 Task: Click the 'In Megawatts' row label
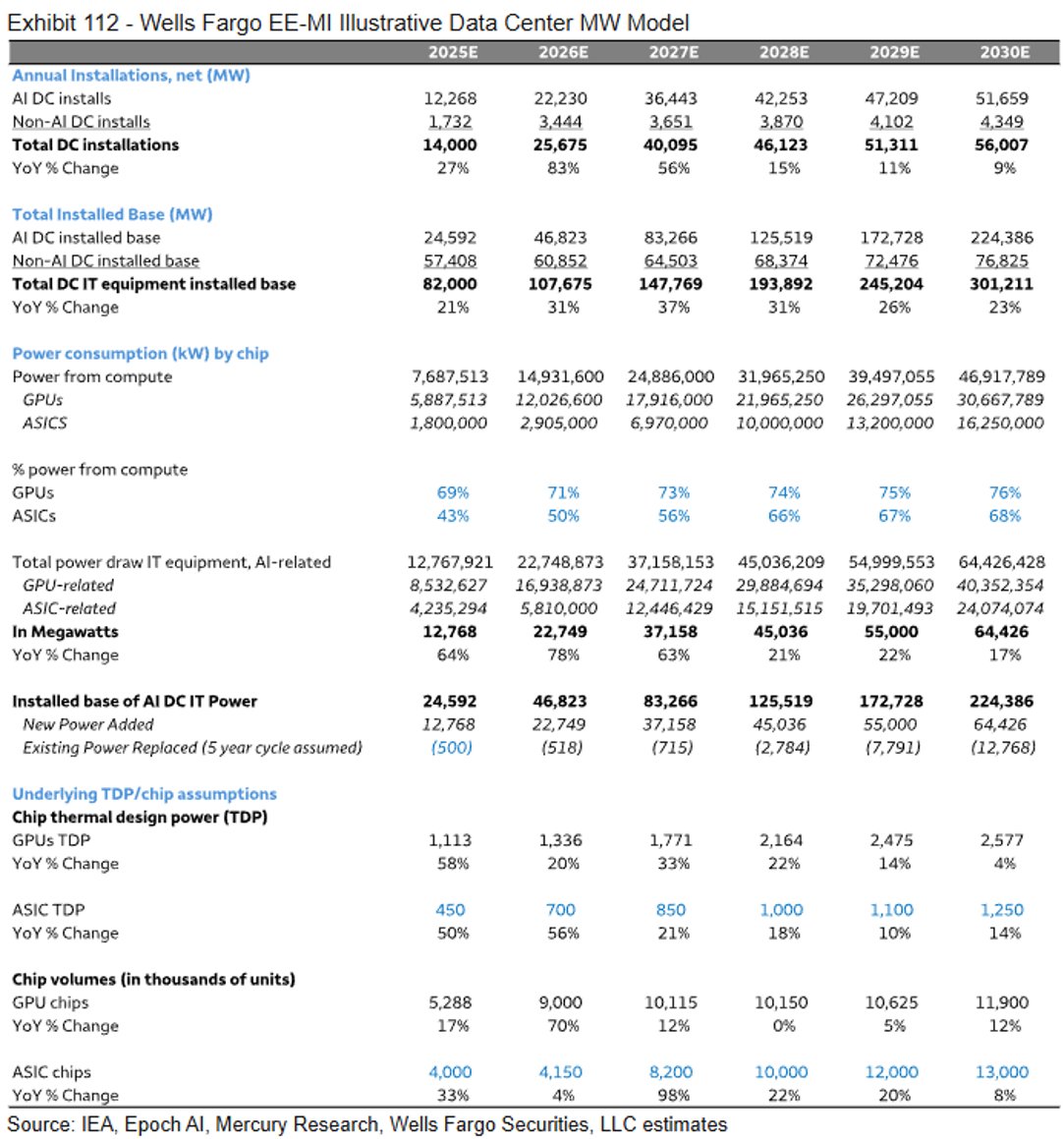pyautogui.click(x=66, y=633)
